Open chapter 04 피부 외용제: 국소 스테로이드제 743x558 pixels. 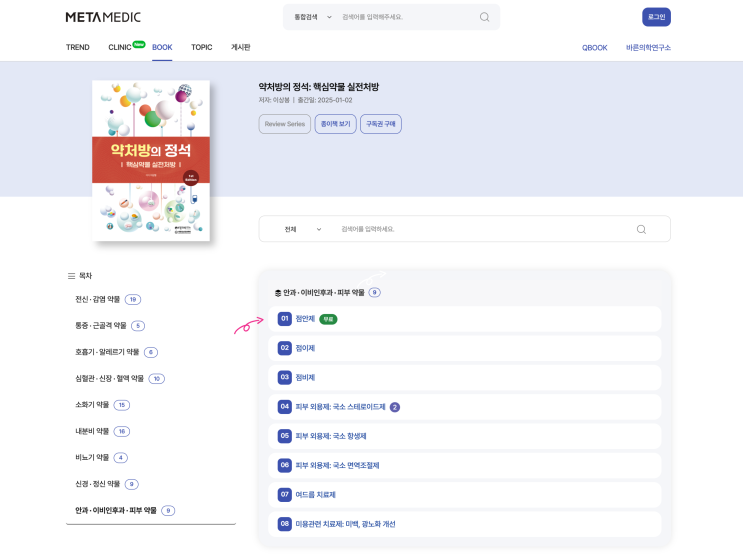(x=464, y=407)
